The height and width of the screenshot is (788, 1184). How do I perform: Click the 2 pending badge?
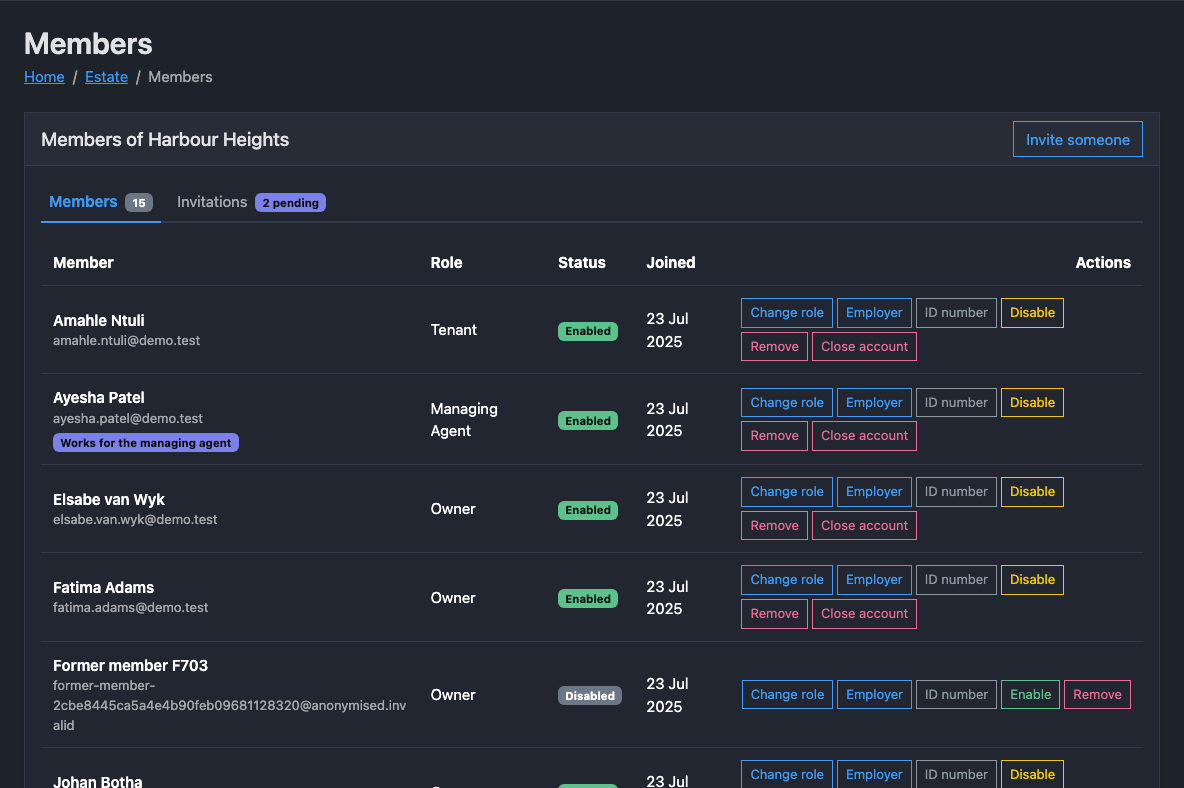290,203
